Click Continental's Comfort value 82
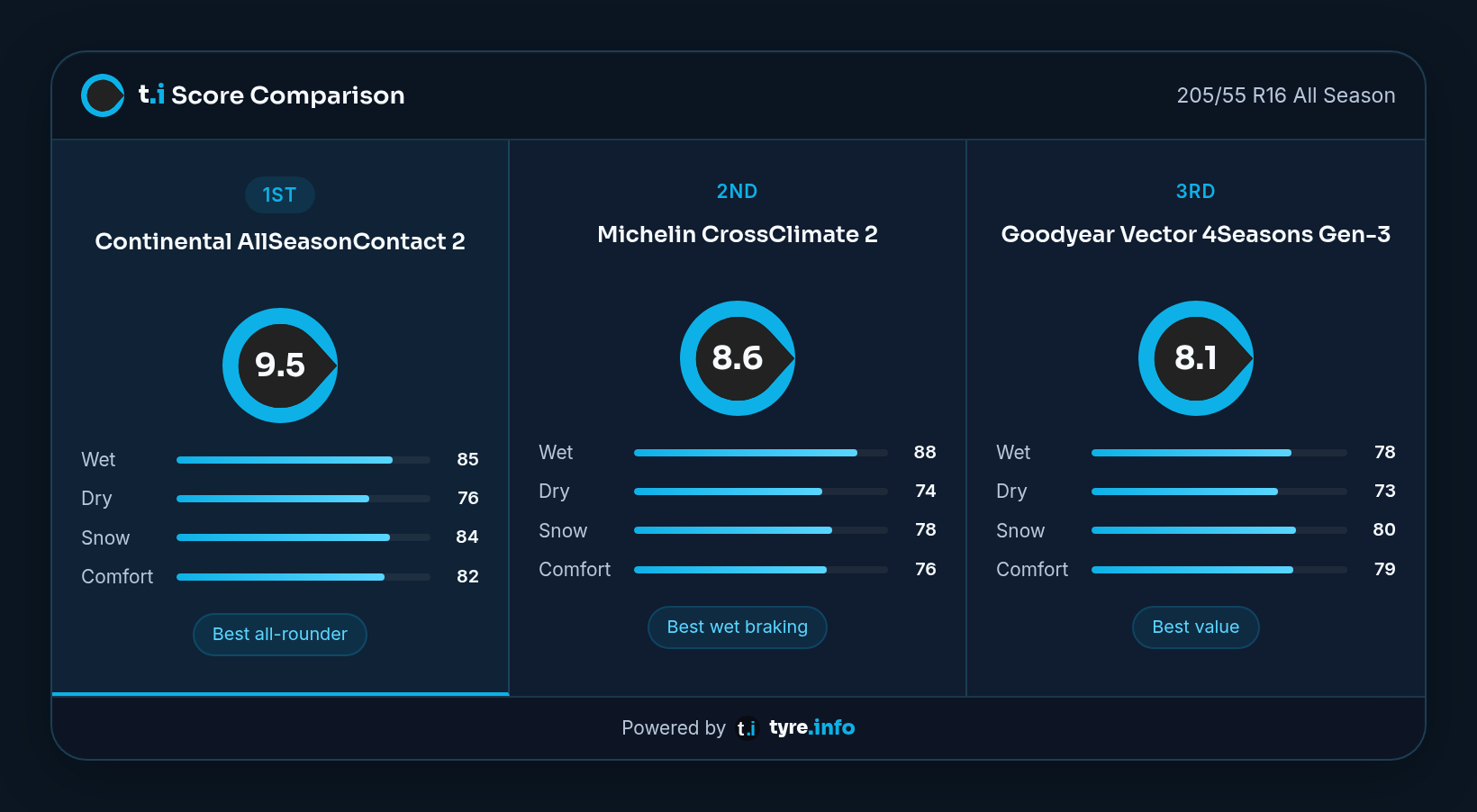 tap(467, 576)
